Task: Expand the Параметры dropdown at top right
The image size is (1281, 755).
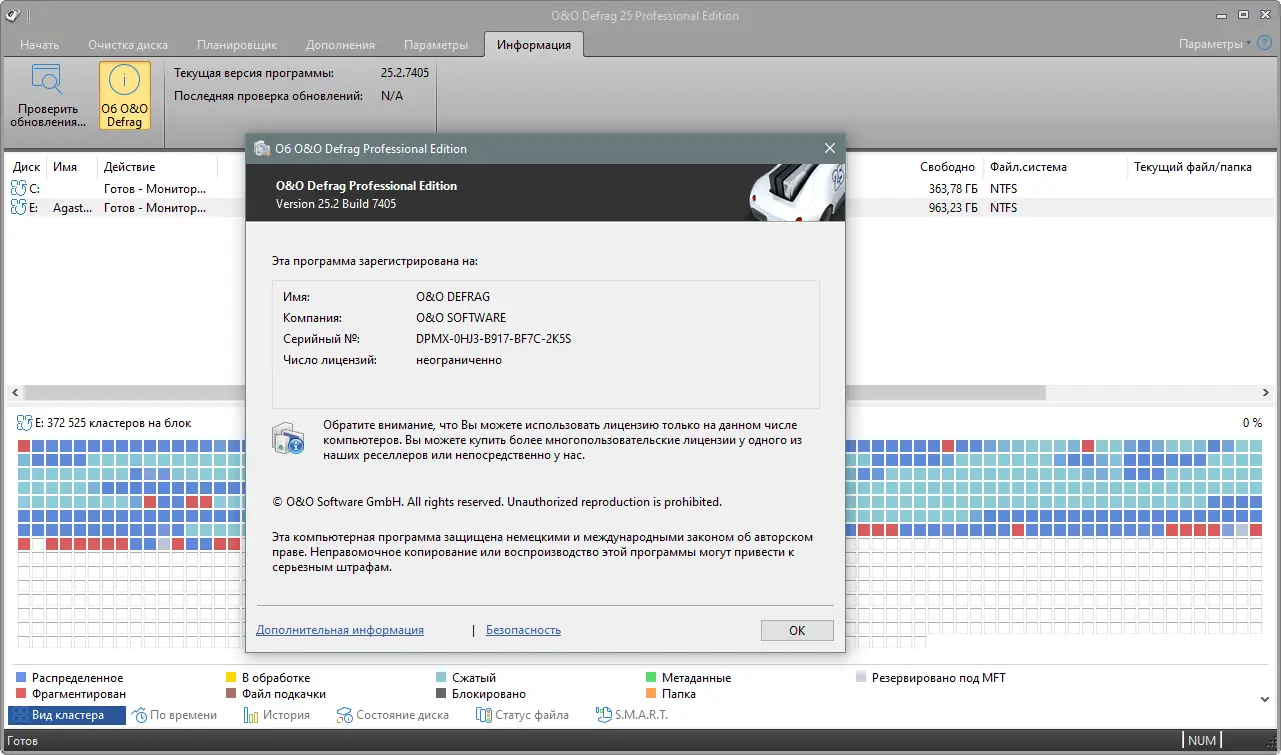Action: (x=1215, y=44)
